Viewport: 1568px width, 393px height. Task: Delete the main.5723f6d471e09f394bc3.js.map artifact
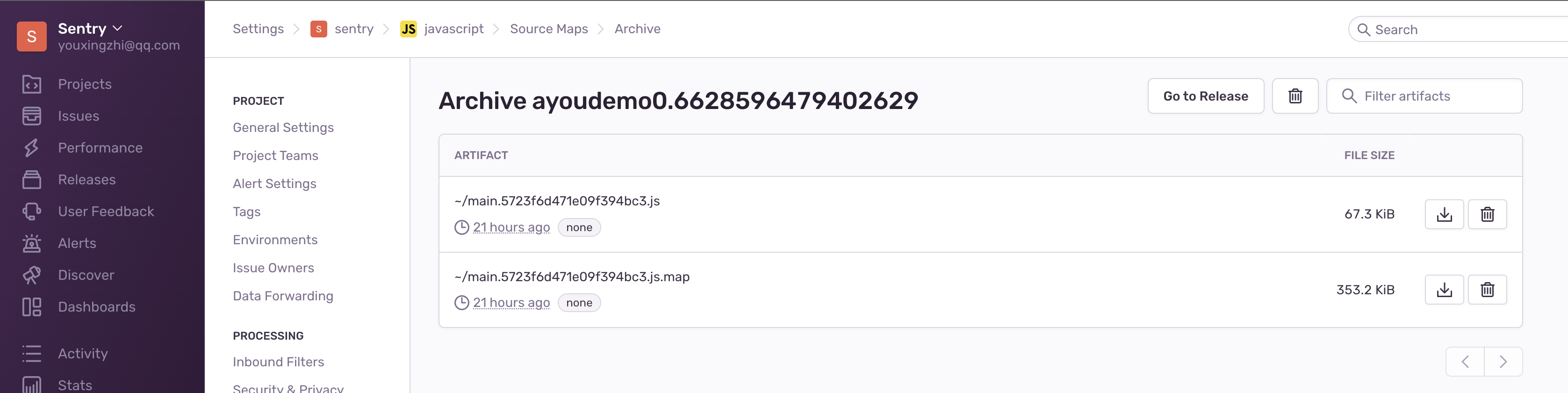[1487, 290]
